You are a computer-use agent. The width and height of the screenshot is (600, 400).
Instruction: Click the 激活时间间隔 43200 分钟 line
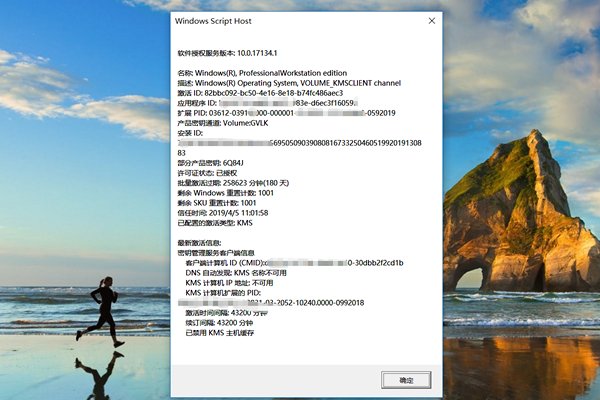click(x=227, y=313)
